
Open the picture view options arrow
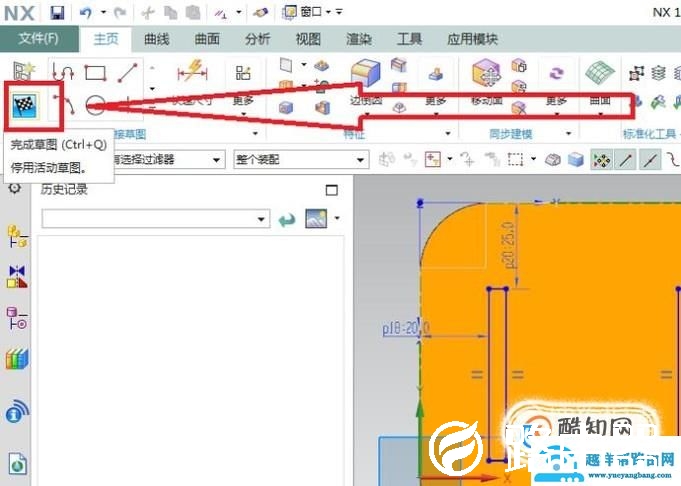click(337, 218)
